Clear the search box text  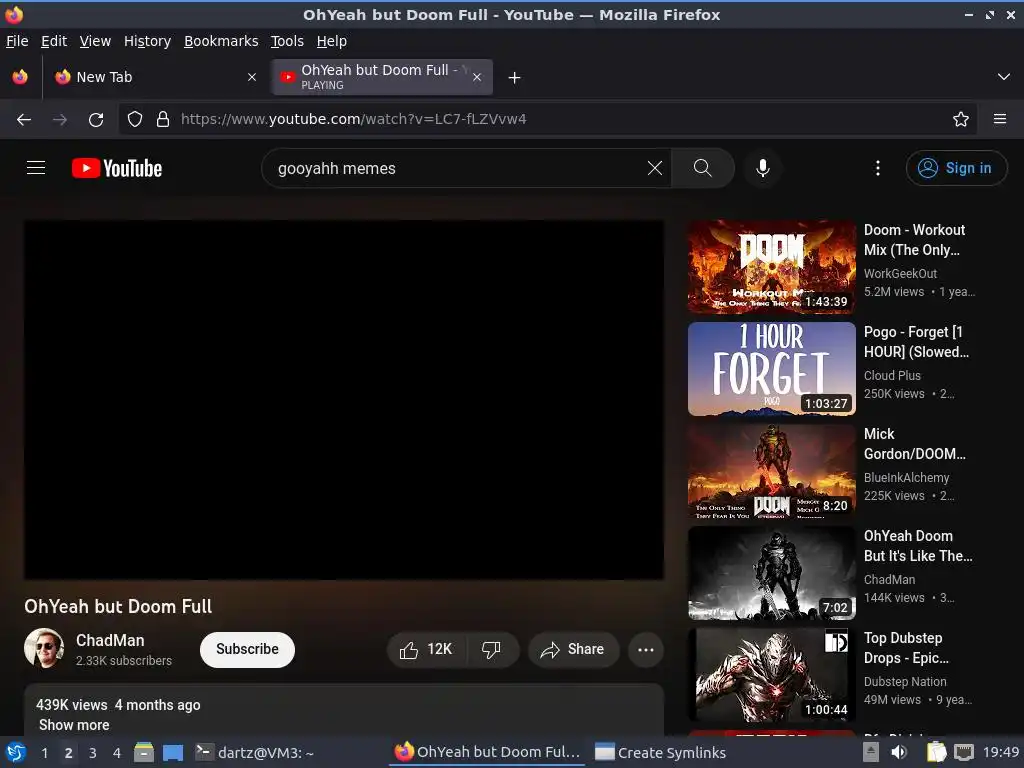coord(654,168)
